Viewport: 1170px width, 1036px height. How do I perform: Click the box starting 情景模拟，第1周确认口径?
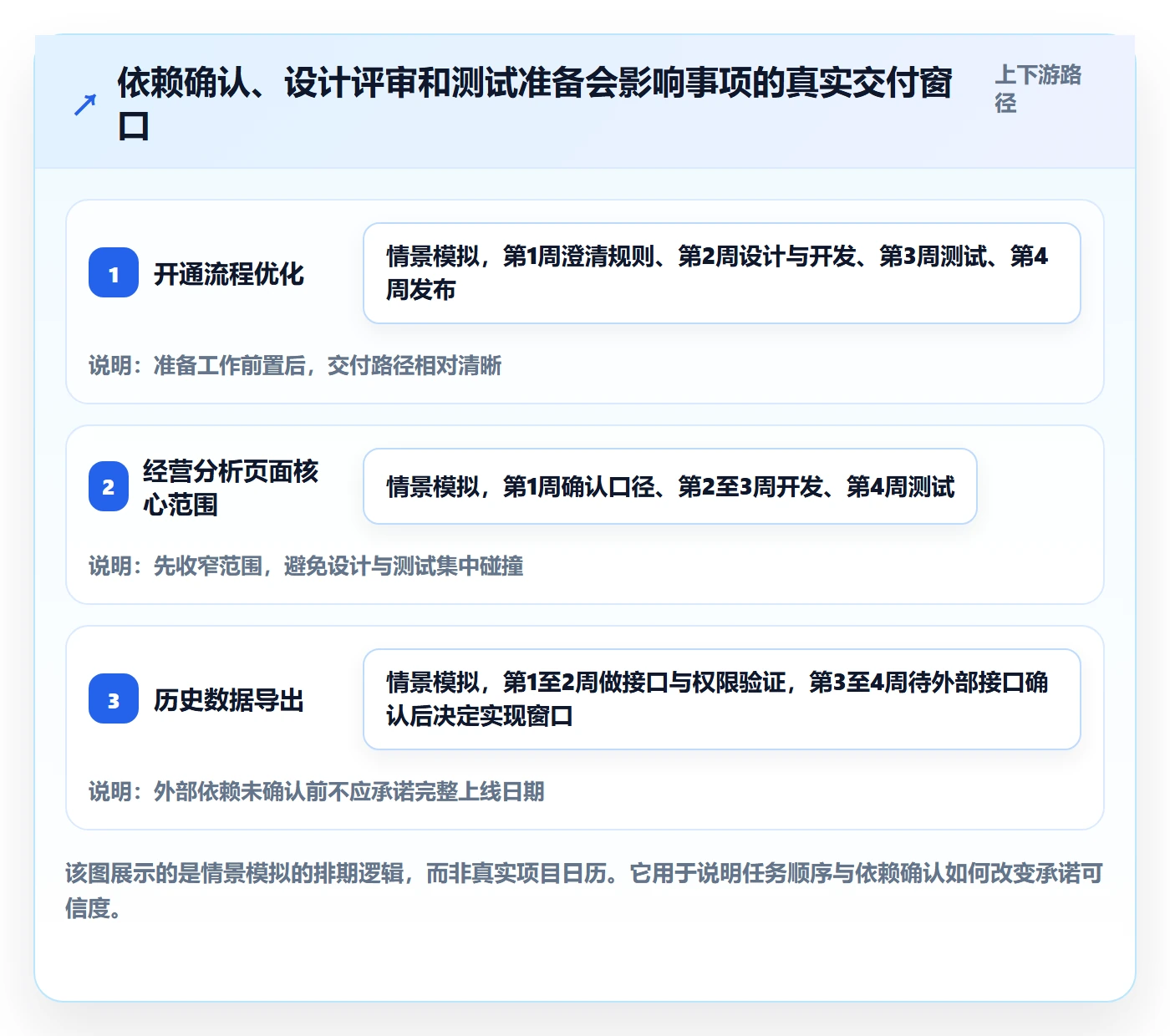(670, 486)
